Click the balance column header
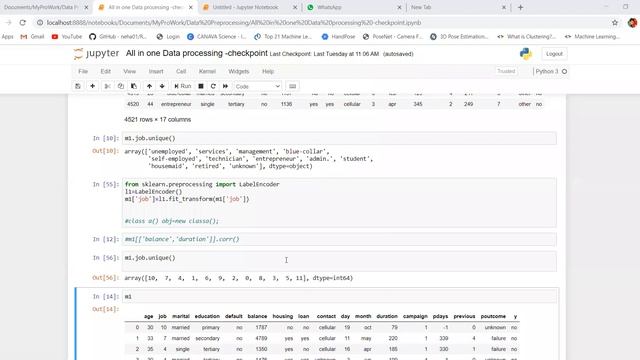Image resolution: width=640 pixels, height=360 pixels. [x=257, y=316]
